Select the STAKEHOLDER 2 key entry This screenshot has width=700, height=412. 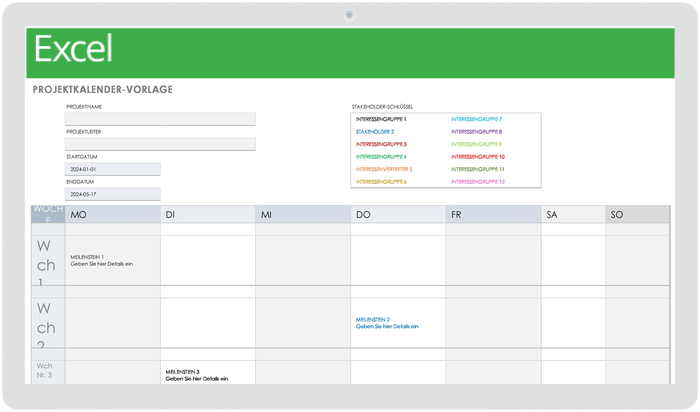375,132
